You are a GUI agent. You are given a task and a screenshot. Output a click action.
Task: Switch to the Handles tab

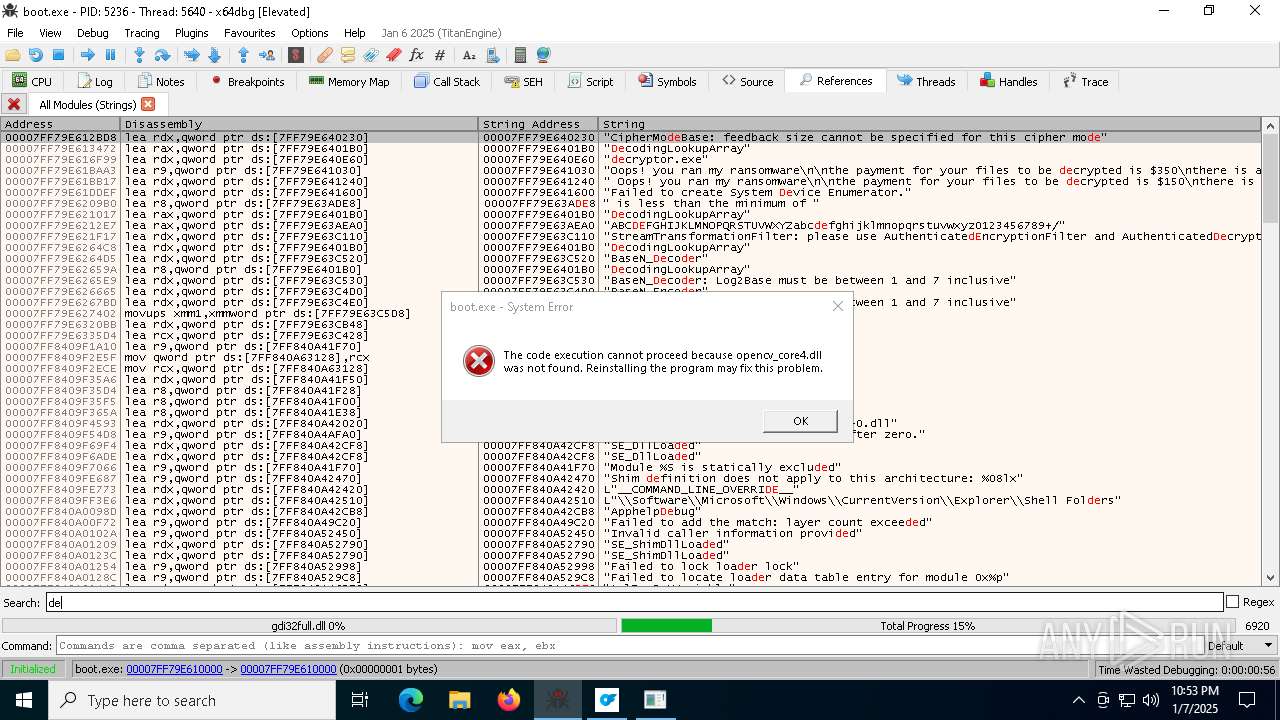1009,82
